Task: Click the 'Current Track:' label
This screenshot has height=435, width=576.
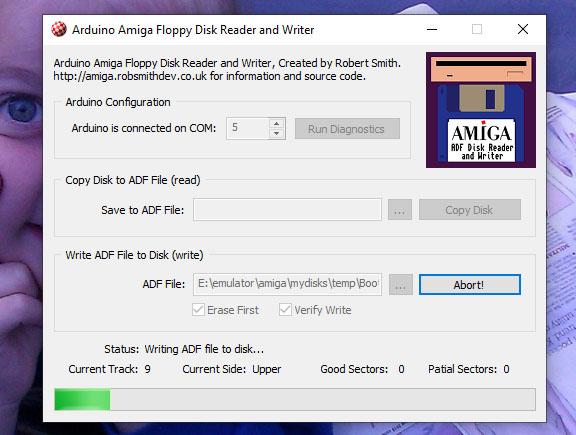Action: click(103, 369)
